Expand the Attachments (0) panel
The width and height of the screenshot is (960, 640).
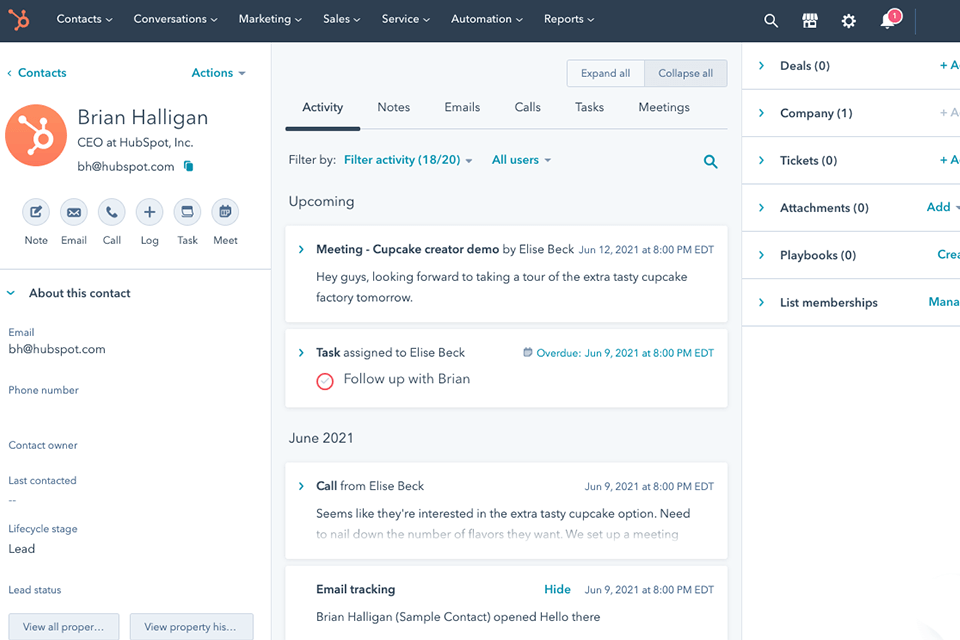(762, 208)
